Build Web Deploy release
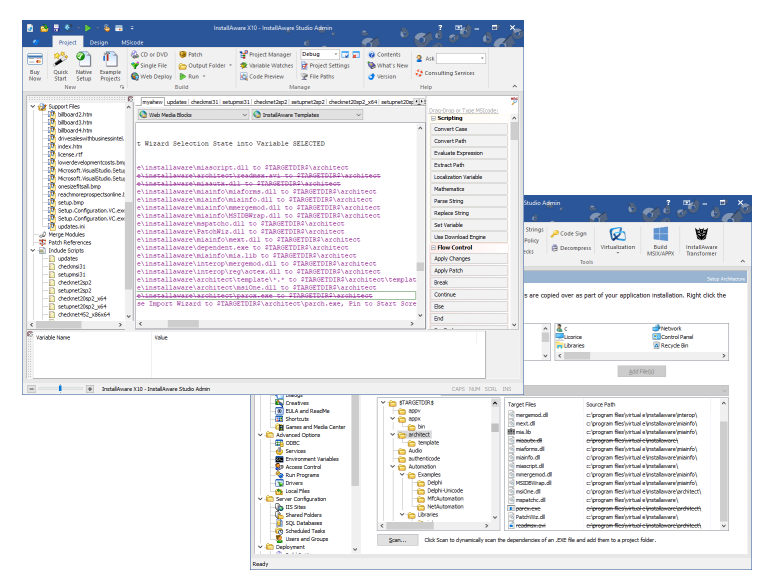The image size is (762, 581). point(152,77)
